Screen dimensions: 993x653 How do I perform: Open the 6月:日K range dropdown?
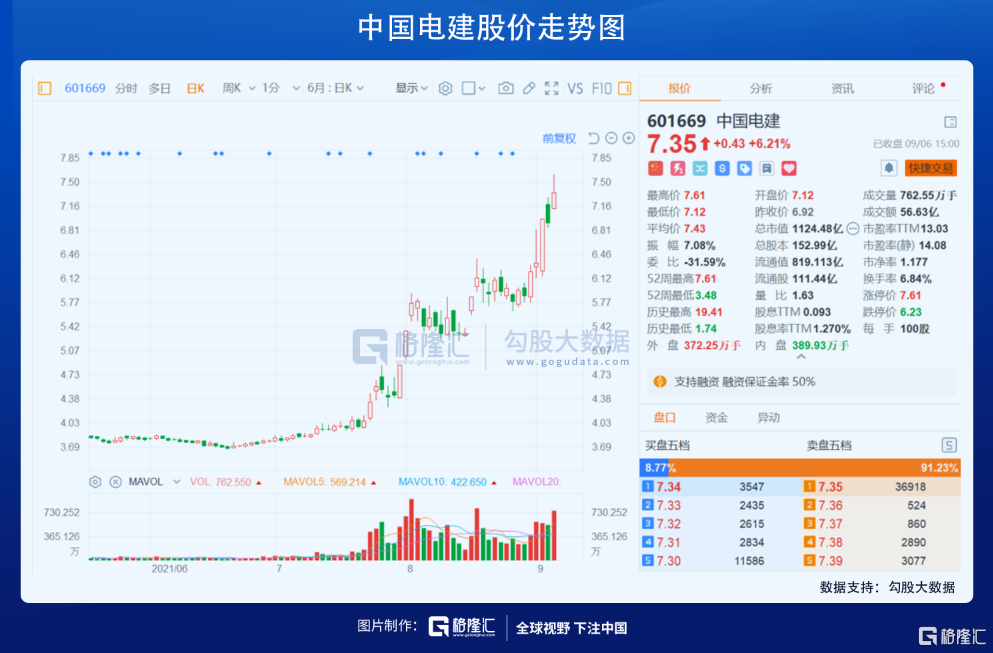tap(336, 88)
